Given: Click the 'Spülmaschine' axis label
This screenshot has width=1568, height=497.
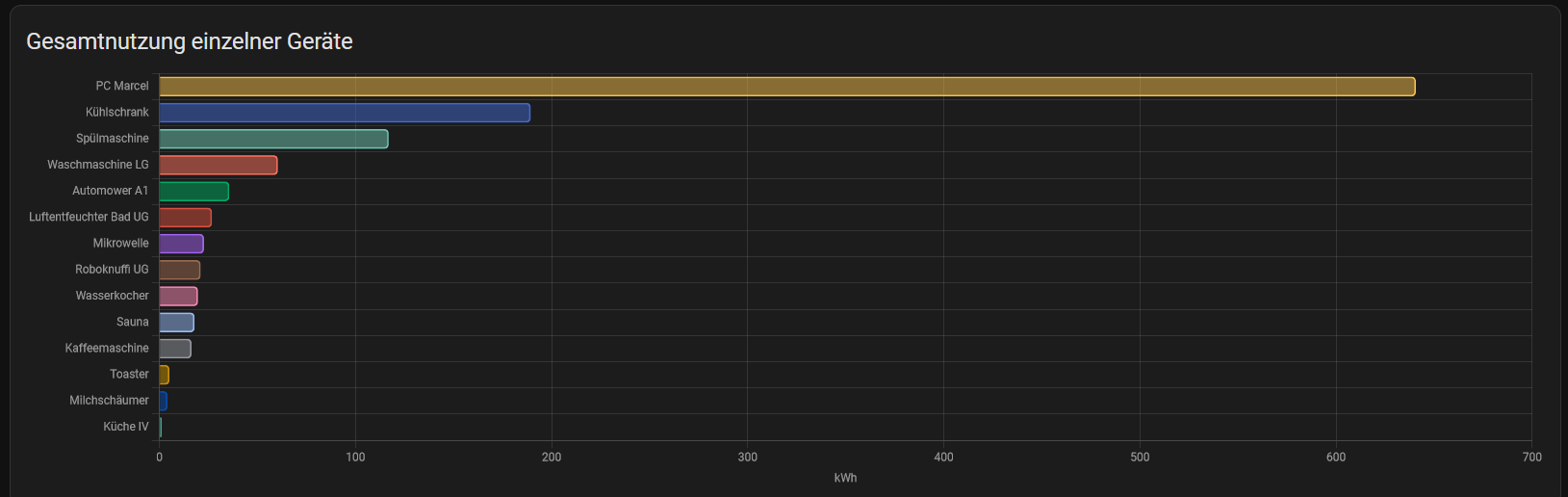Looking at the screenshot, I should coord(113,139).
